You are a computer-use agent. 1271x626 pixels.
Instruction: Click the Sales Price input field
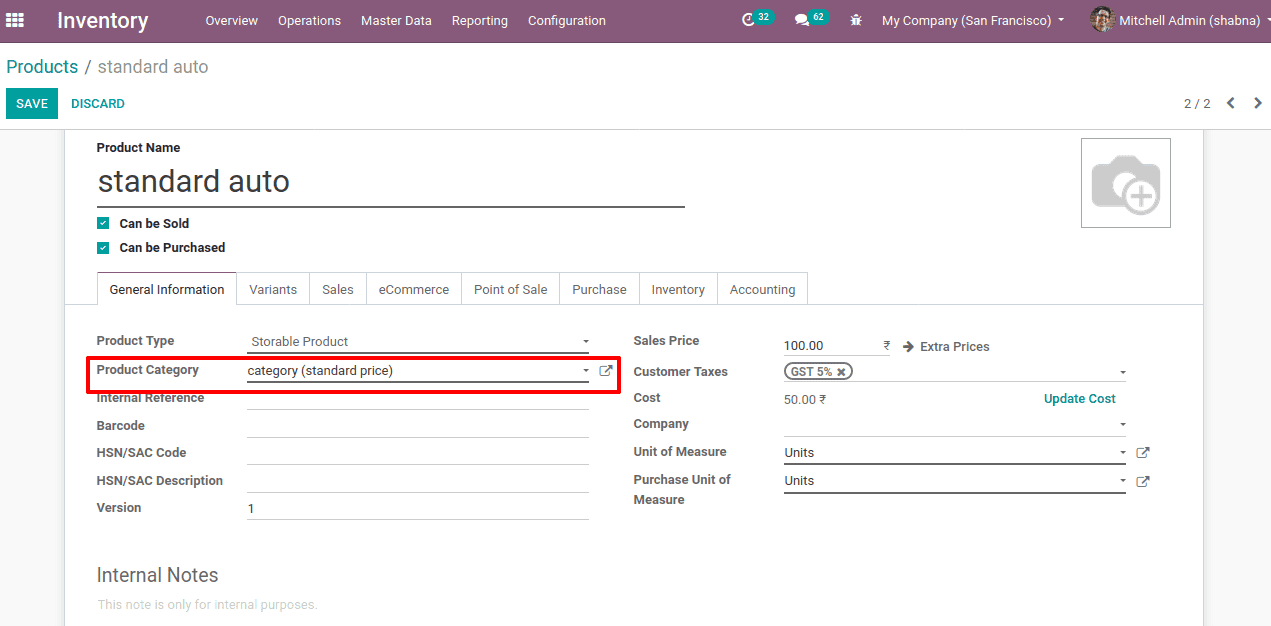pos(837,346)
